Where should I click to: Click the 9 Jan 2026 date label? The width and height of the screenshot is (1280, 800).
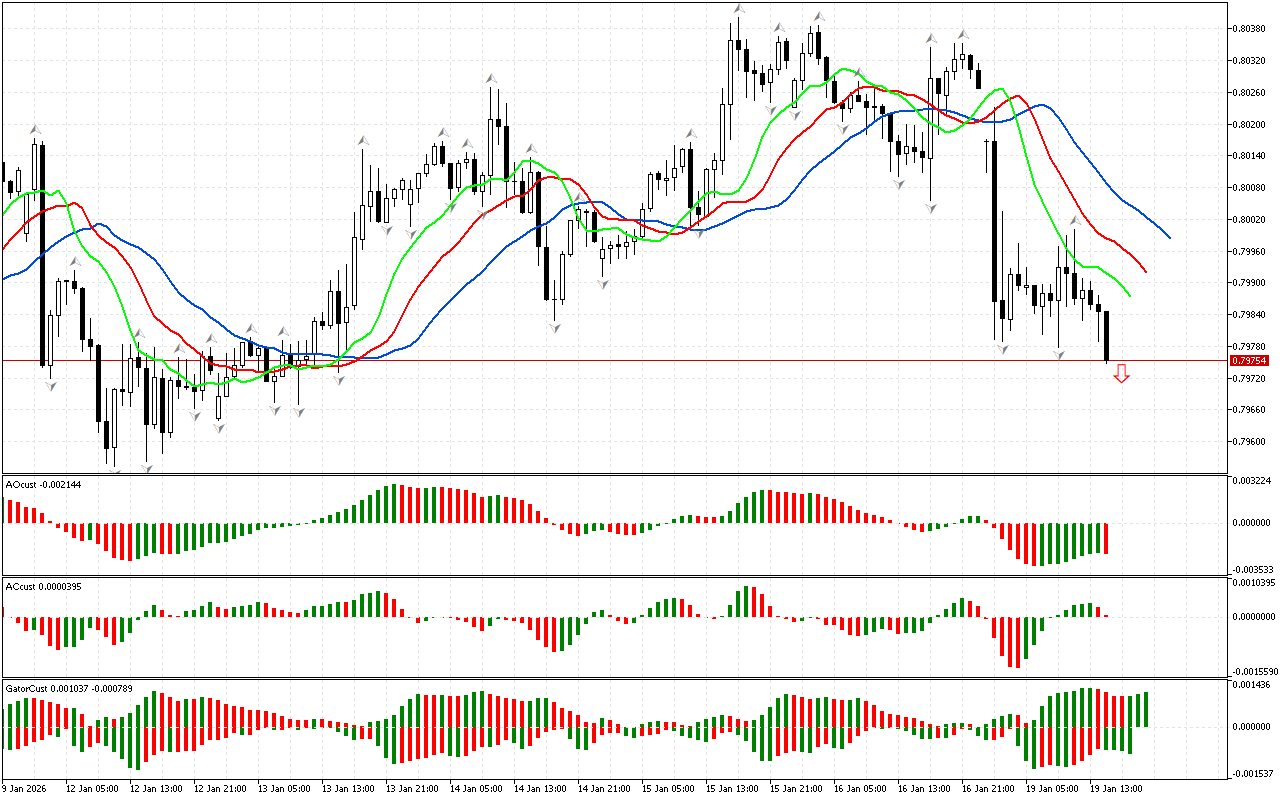25,788
